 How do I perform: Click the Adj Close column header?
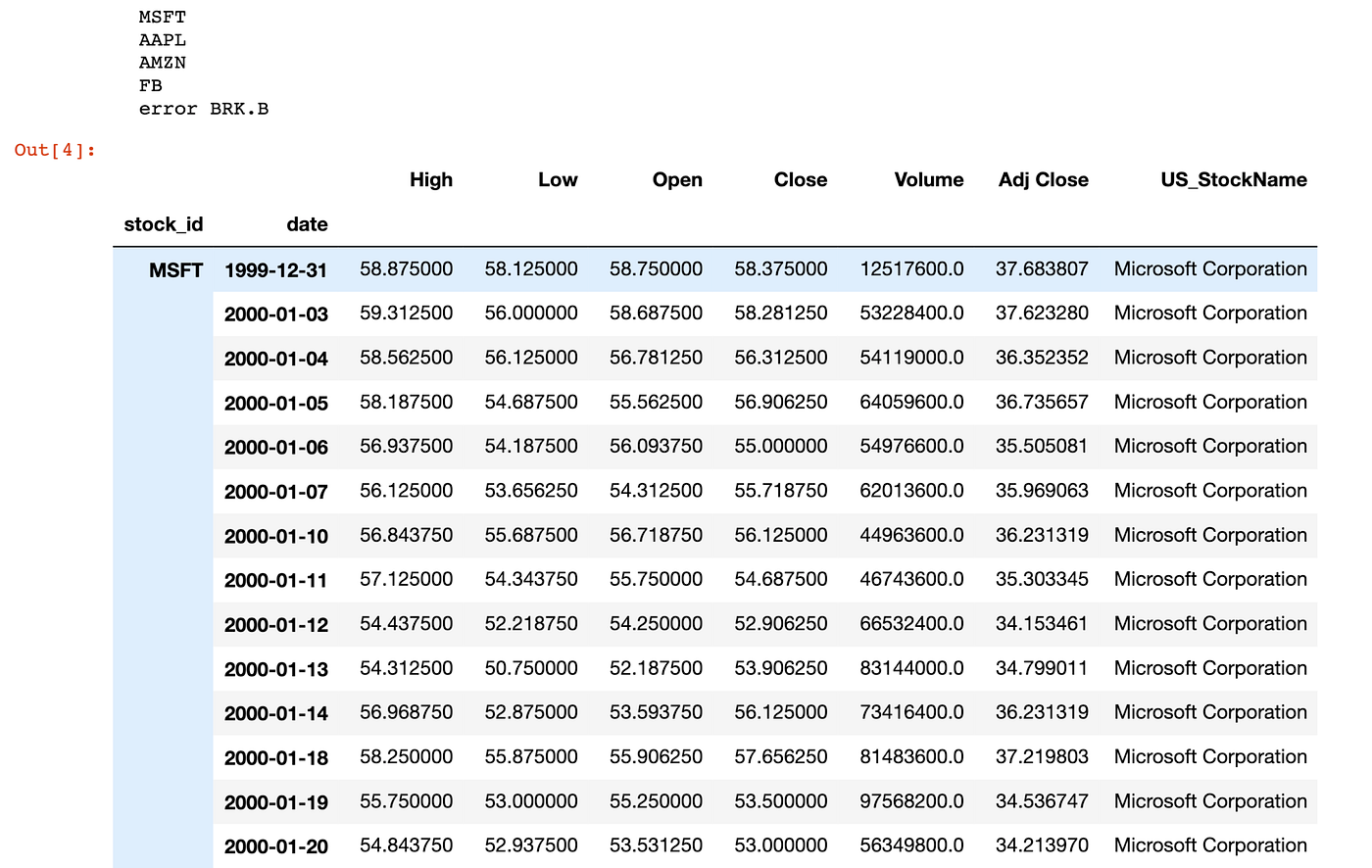(1044, 179)
